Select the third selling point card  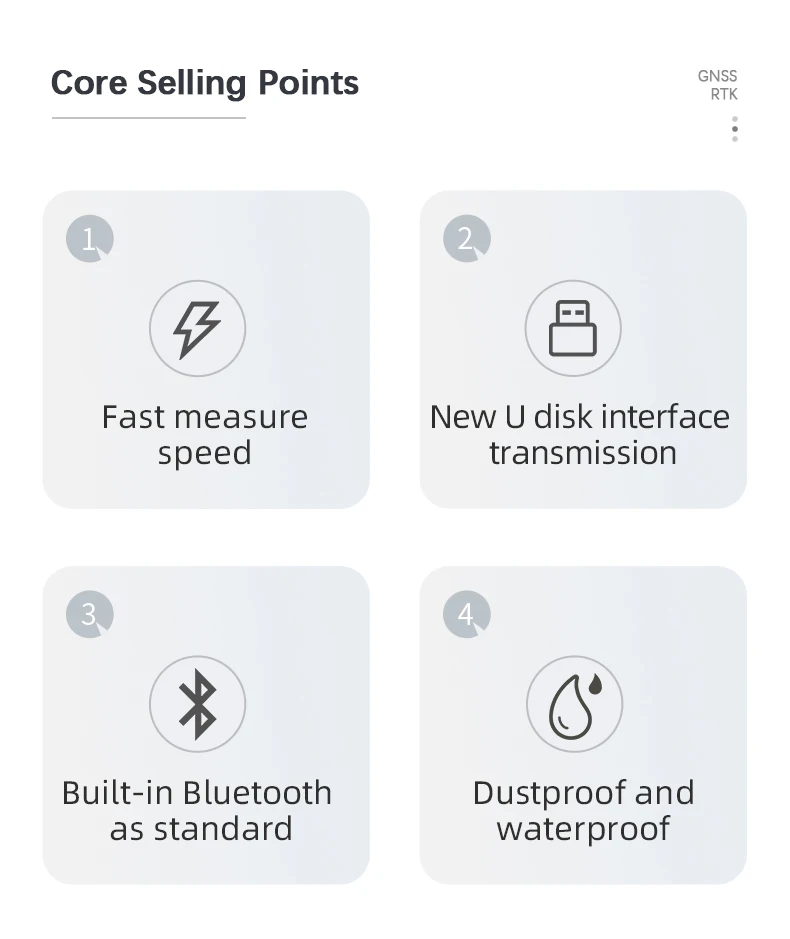click(x=206, y=725)
